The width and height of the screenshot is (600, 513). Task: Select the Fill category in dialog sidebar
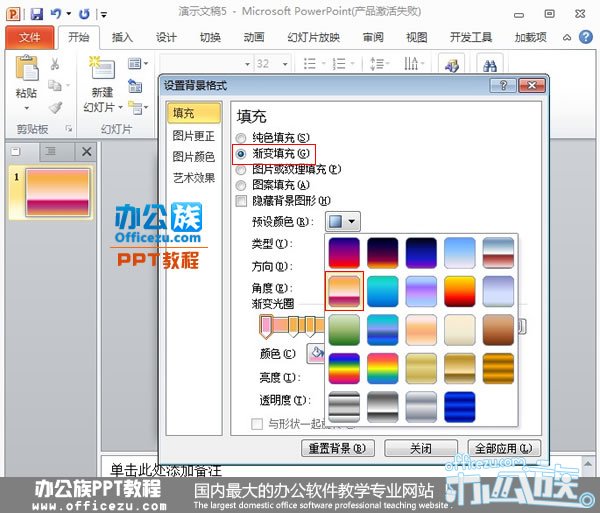point(194,113)
